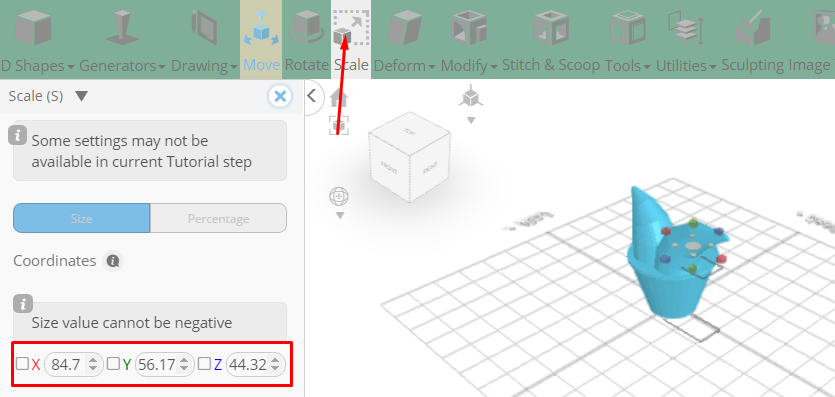The width and height of the screenshot is (835, 397).
Task: Open the 3D Shapes tool menu
Action: pyautogui.click(x=34, y=28)
